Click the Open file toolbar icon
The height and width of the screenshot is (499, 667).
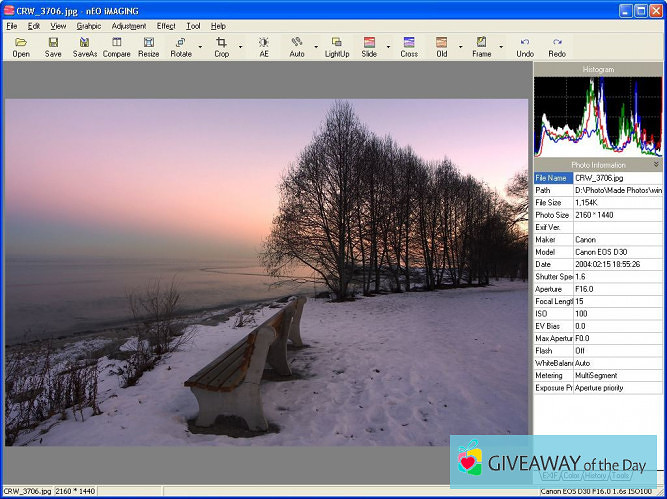21,43
